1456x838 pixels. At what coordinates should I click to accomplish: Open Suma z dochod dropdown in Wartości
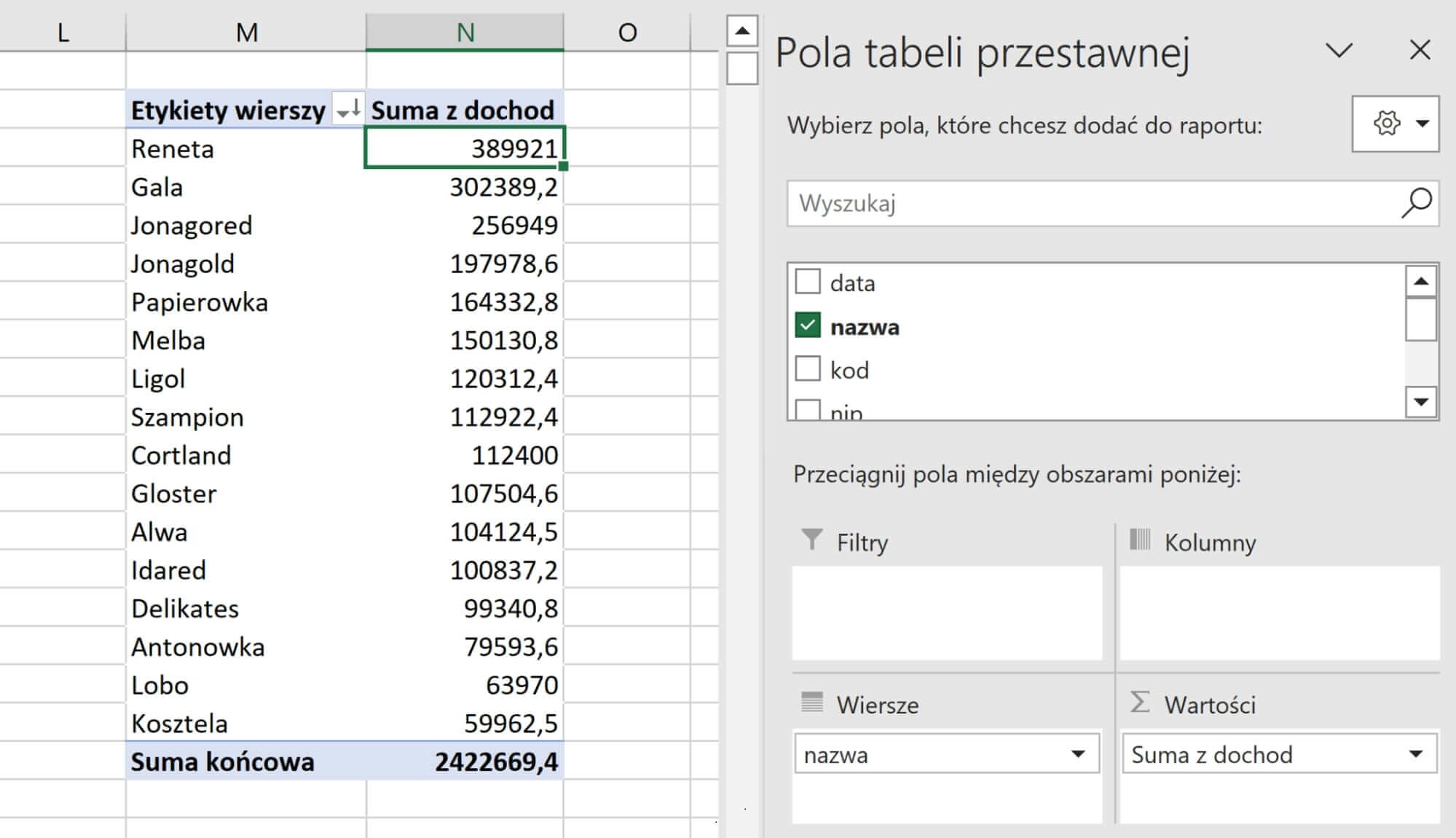point(1416,754)
